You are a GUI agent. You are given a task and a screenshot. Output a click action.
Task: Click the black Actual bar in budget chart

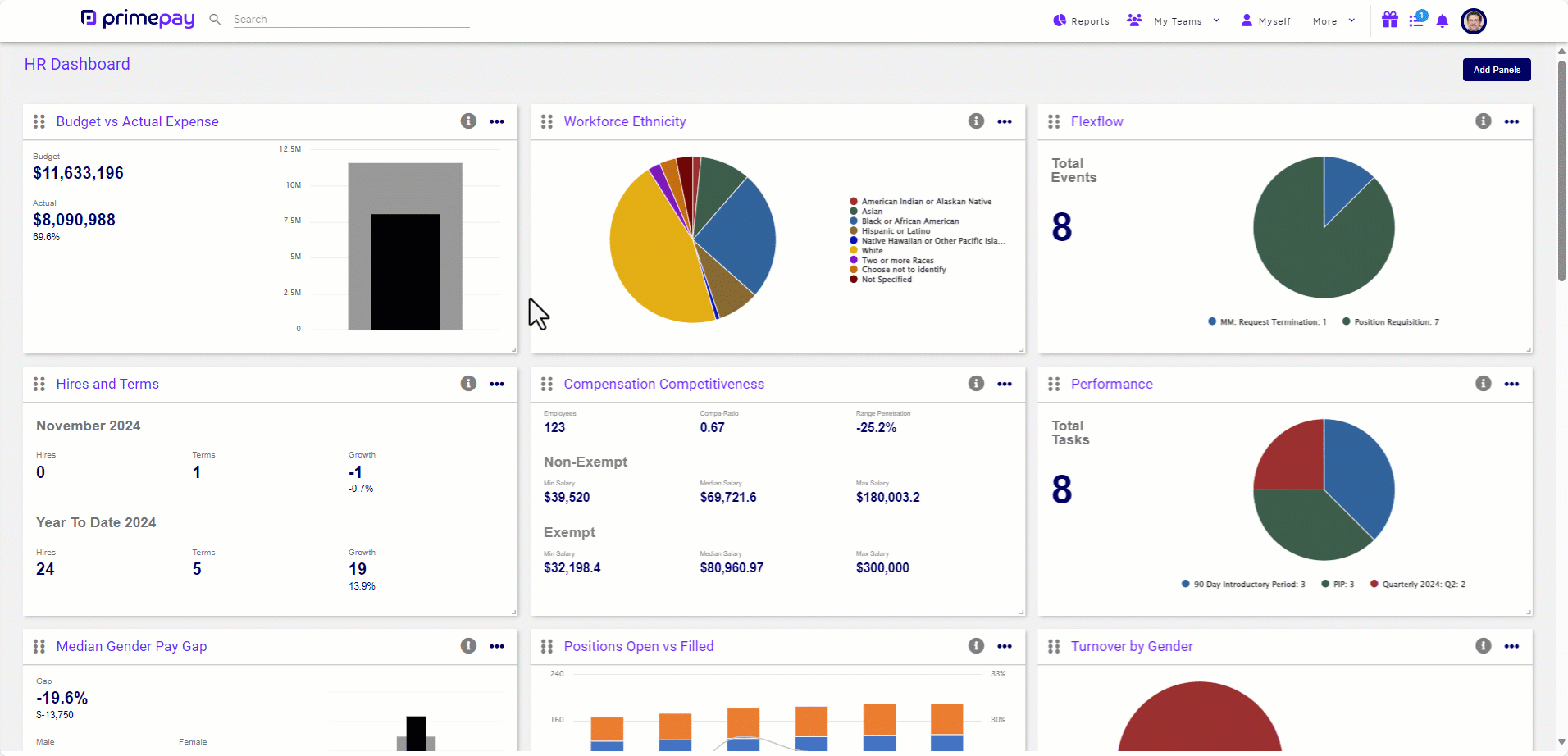405,272
